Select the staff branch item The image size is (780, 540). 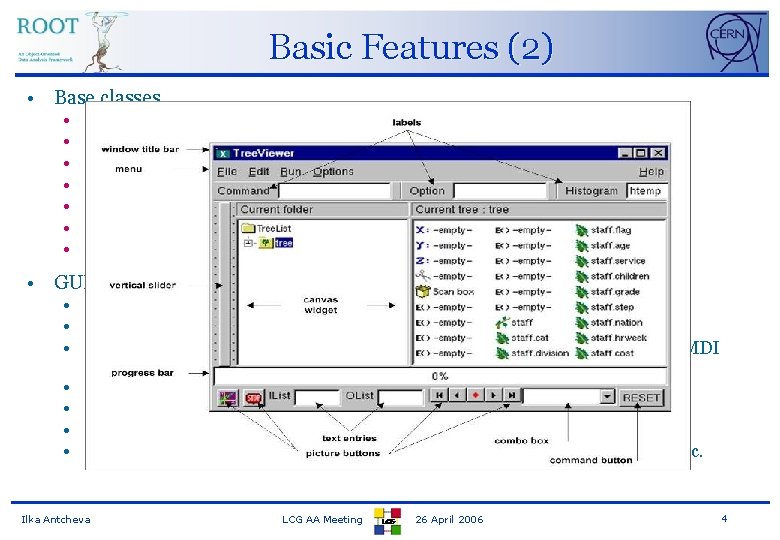(514, 323)
